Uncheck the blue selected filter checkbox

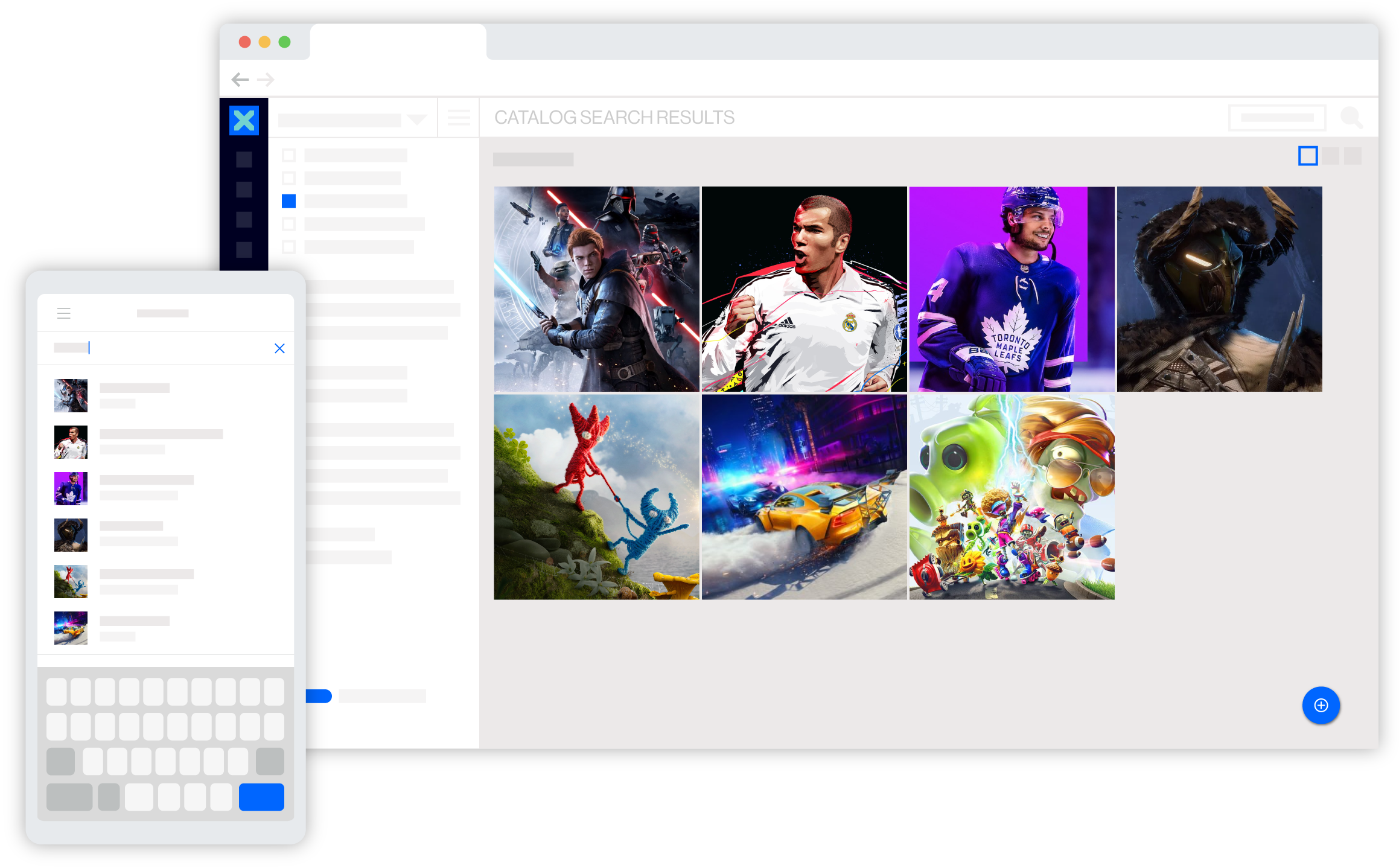pos(289,201)
